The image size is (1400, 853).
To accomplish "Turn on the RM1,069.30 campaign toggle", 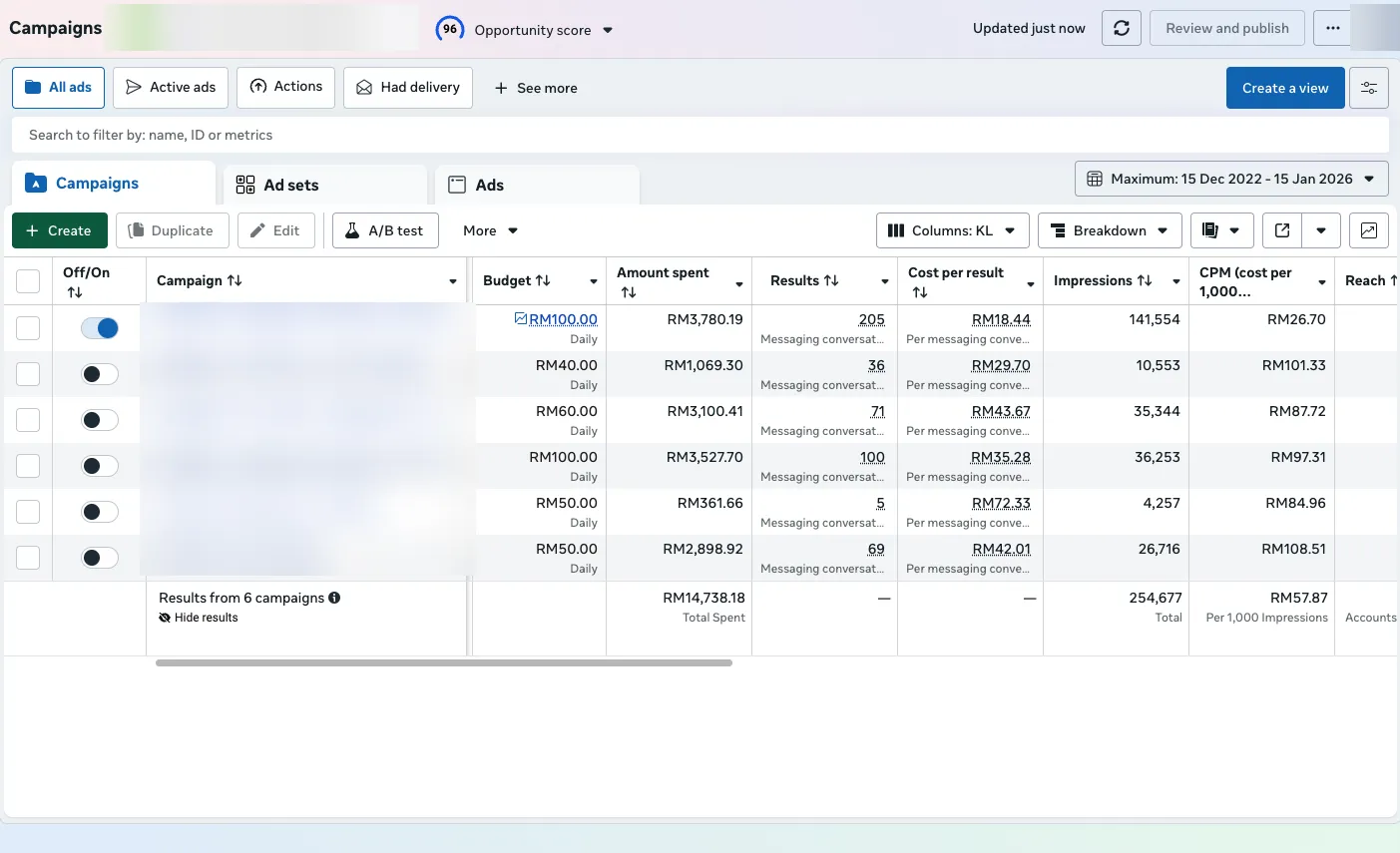I will click(100, 374).
